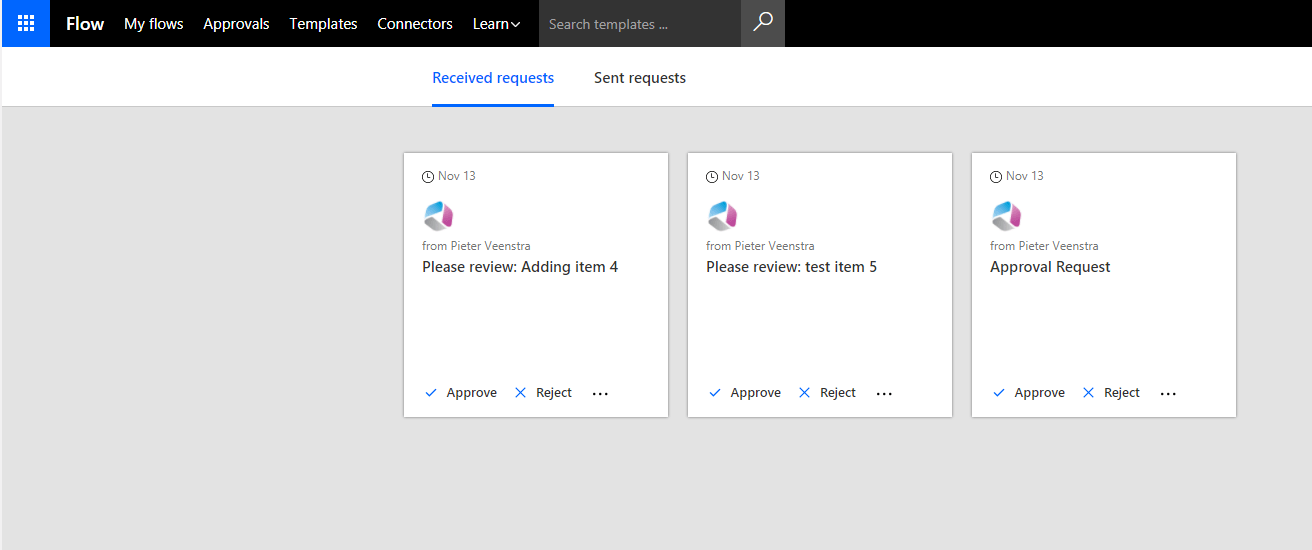Switch to the Sent requests tab

(640, 78)
